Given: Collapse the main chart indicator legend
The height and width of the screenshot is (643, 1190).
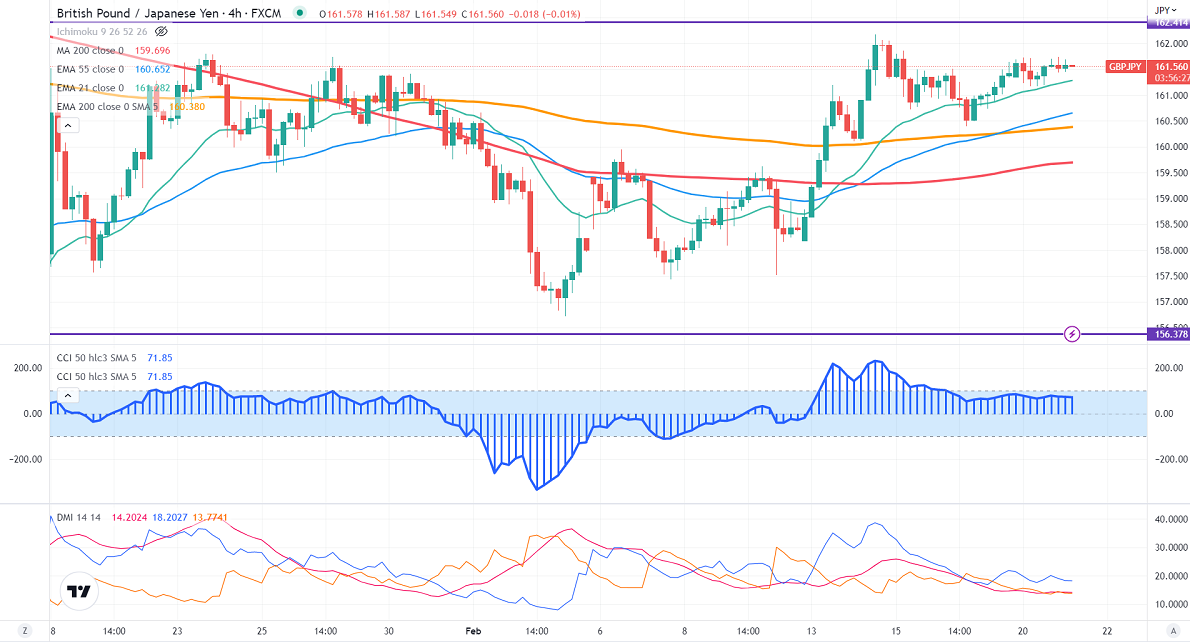Looking at the screenshot, I should pos(68,126).
